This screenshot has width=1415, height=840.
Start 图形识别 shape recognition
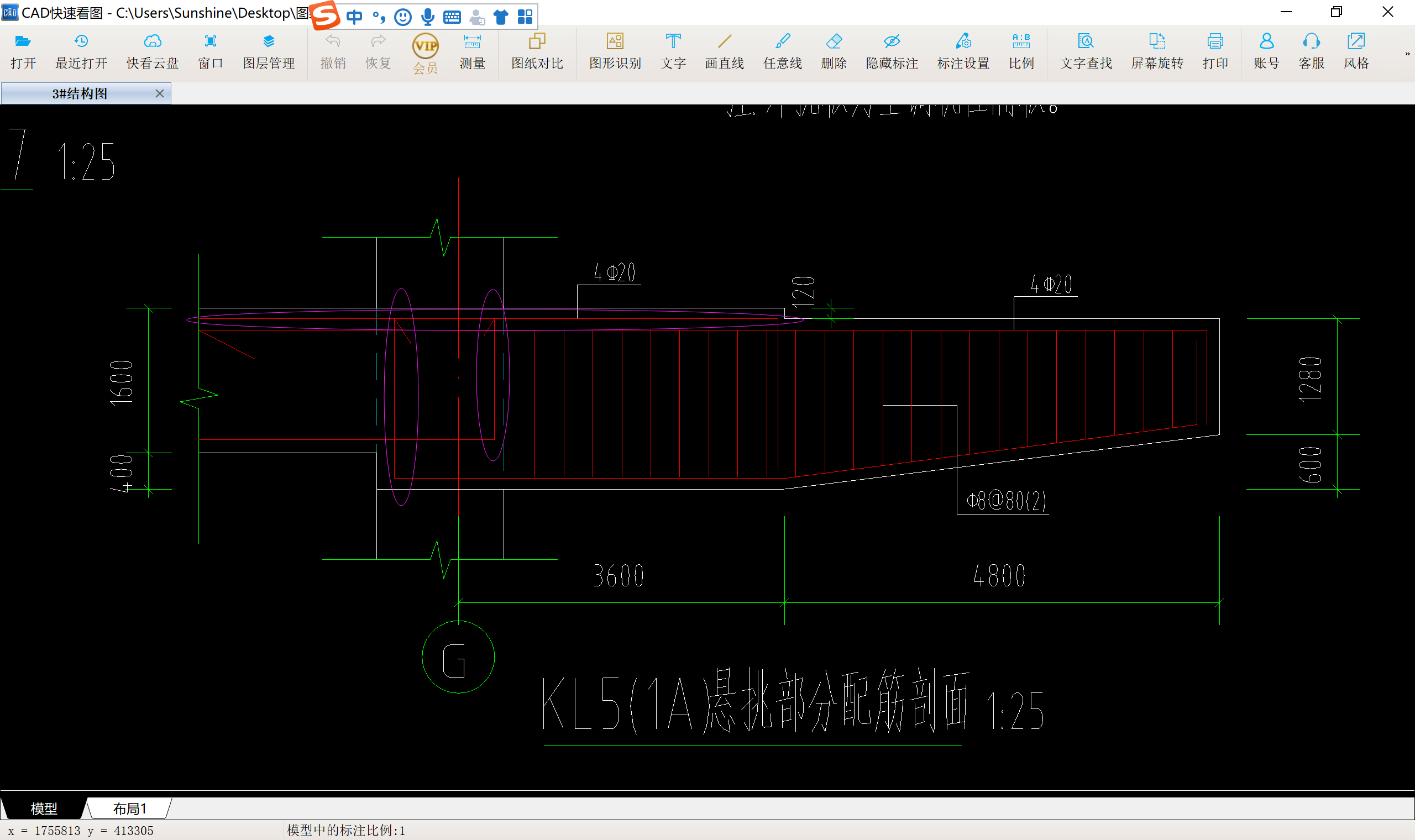click(x=615, y=52)
